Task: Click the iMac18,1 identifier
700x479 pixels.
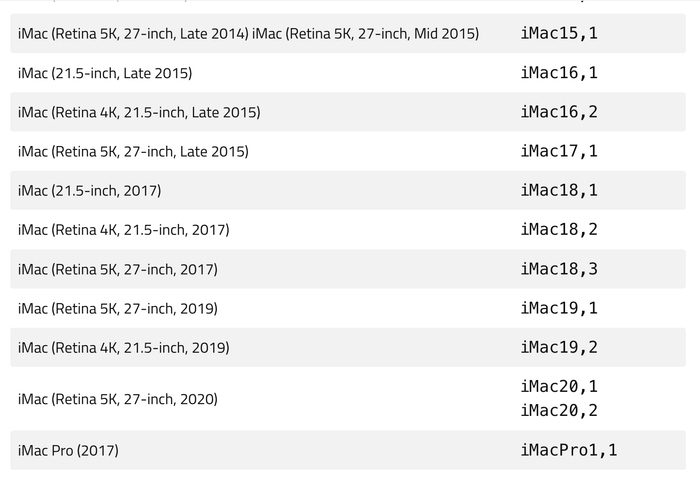Action: [x=559, y=191]
